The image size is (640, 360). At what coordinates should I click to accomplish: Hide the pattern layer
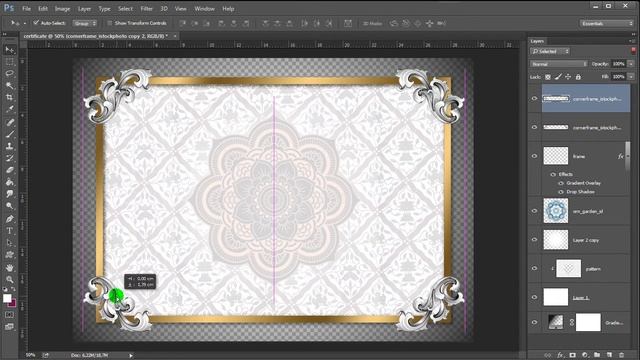point(534,269)
